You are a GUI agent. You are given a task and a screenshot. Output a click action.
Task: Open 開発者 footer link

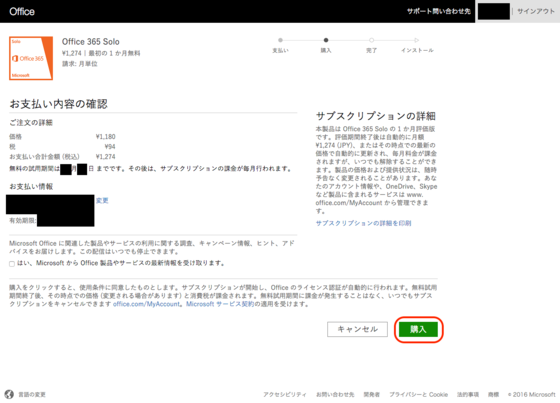(x=371, y=395)
